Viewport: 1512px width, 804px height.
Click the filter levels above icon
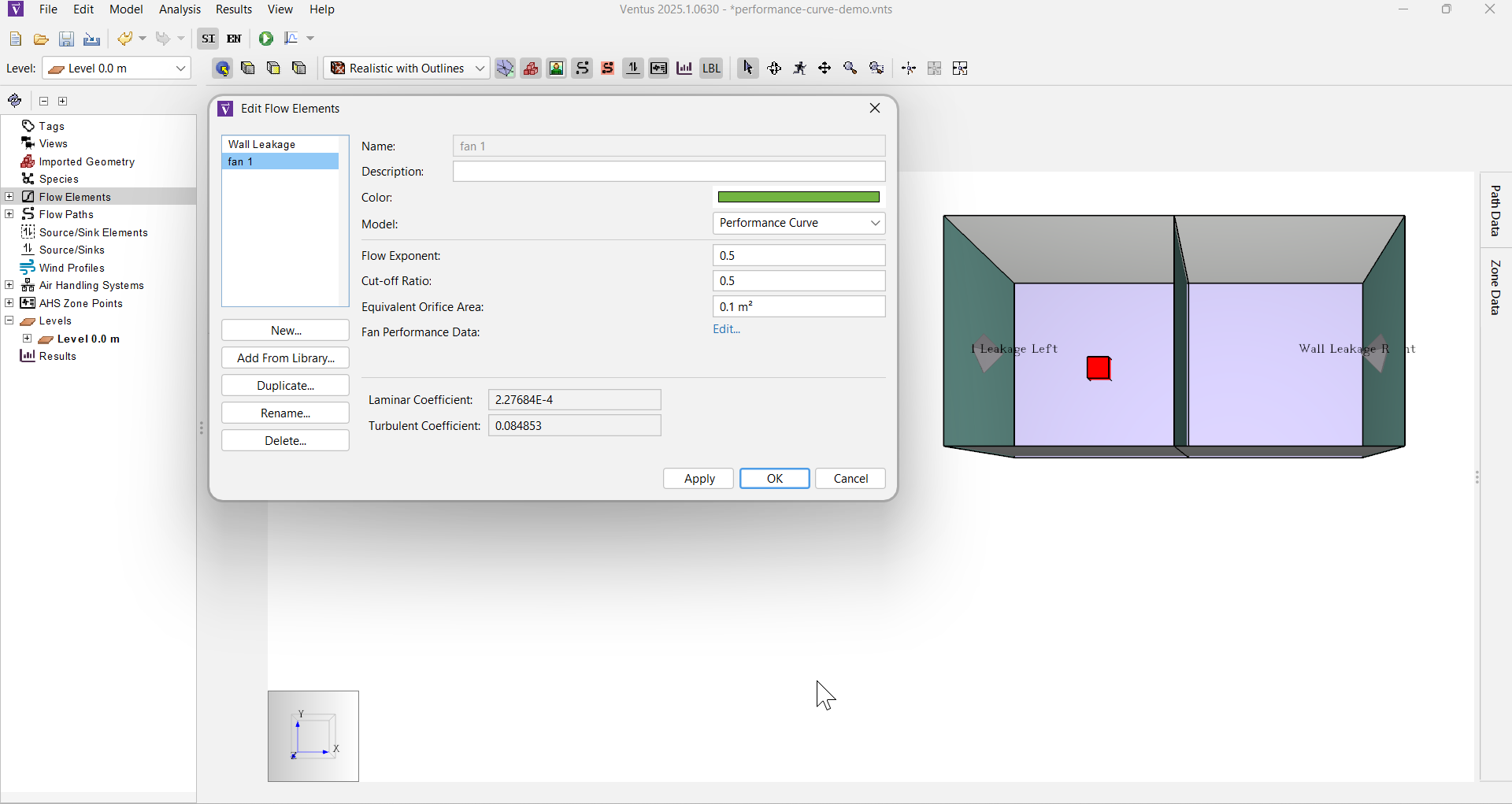[x=274, y=69]
